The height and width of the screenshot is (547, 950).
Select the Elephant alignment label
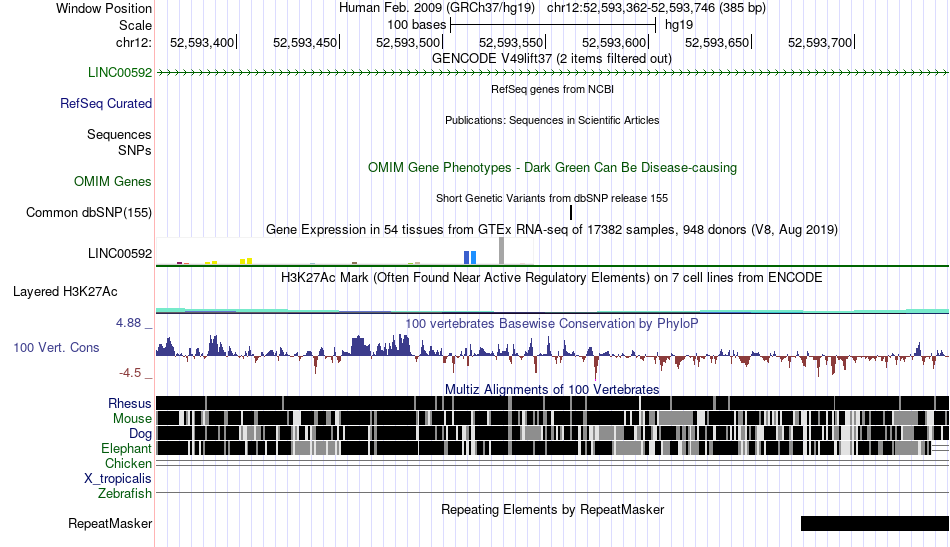(126, 449)
